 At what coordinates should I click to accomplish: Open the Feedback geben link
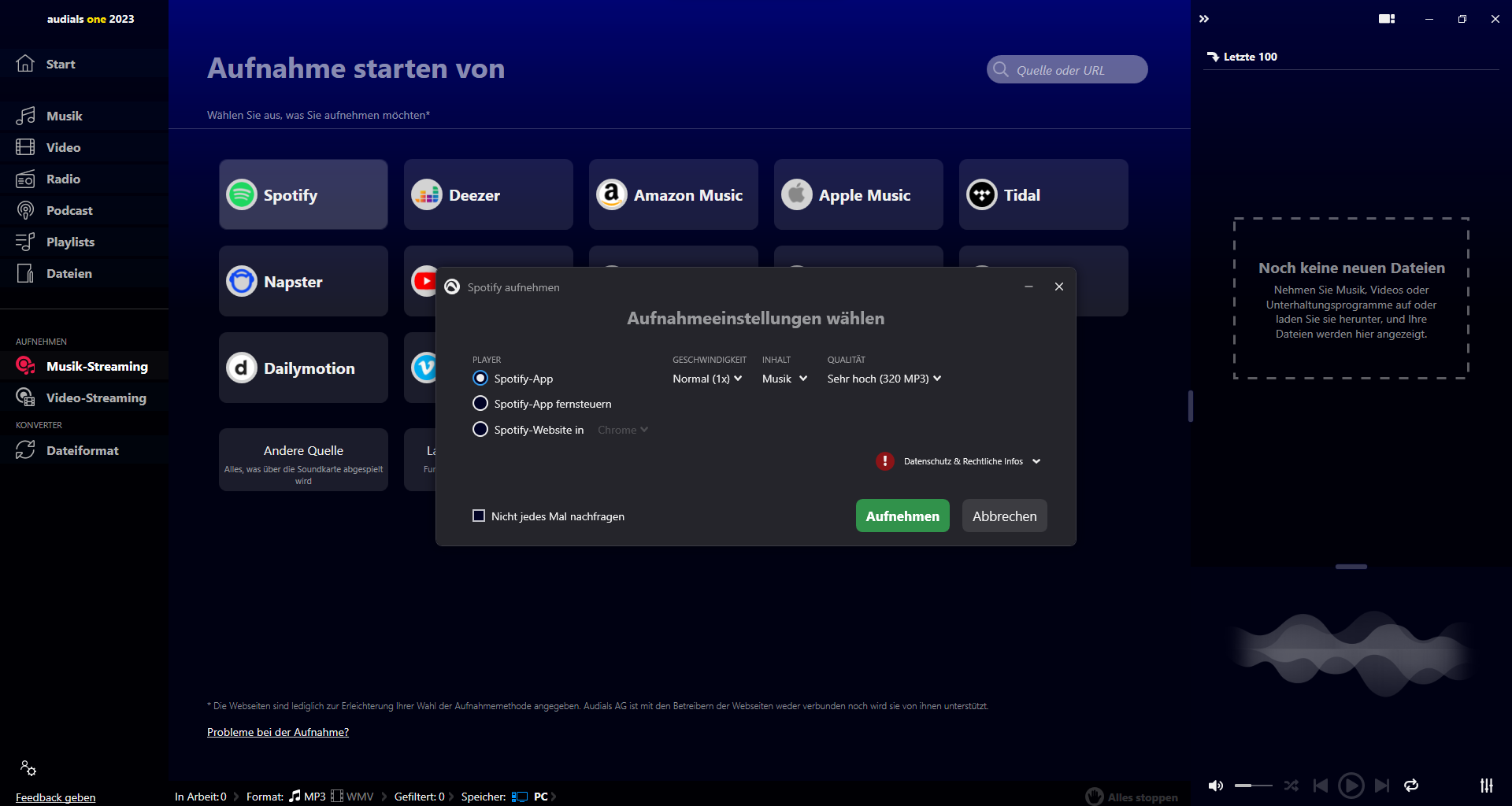[x=55, y=797]
